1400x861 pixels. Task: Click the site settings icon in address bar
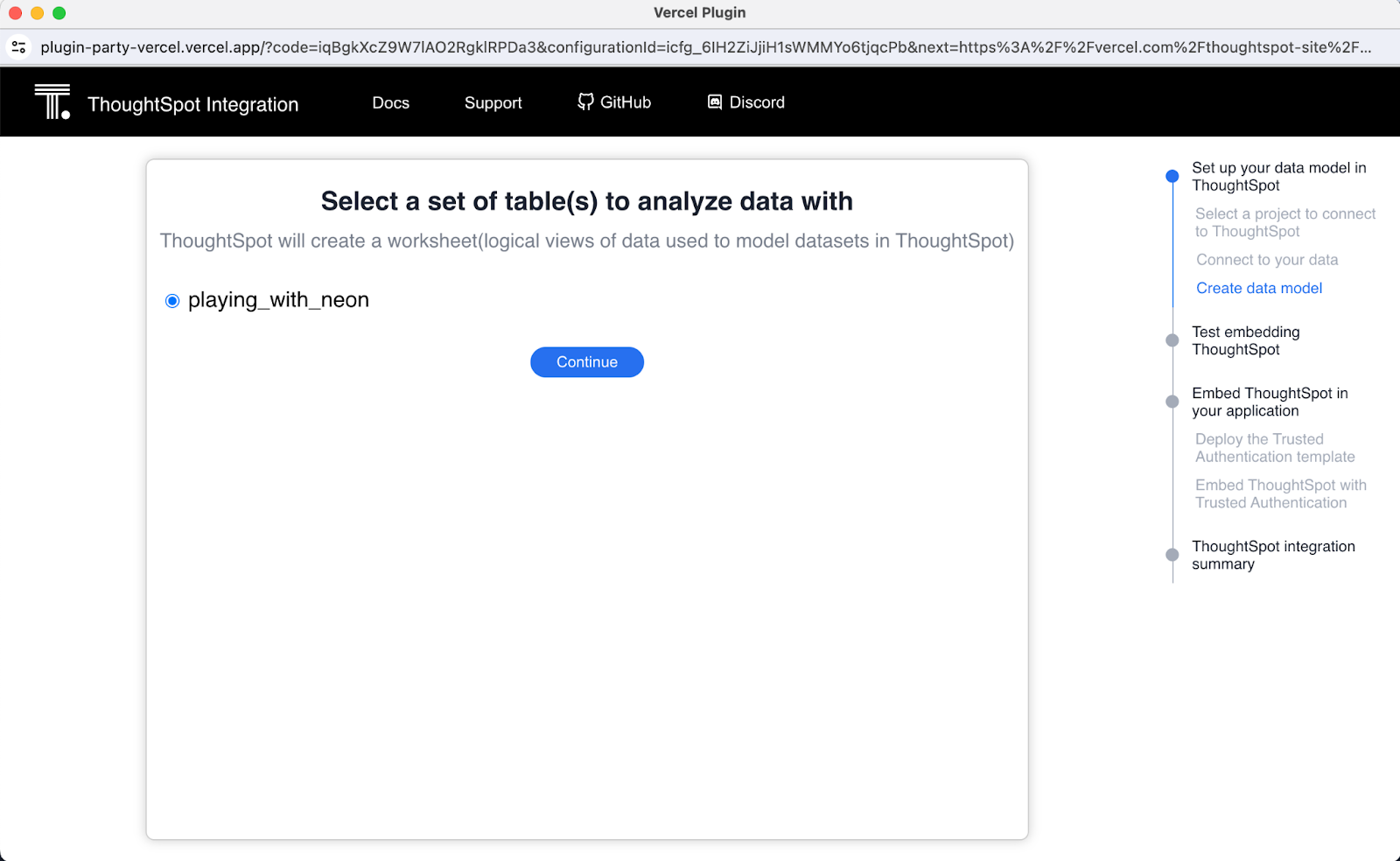pyautogui.click(x=18, y=47)
